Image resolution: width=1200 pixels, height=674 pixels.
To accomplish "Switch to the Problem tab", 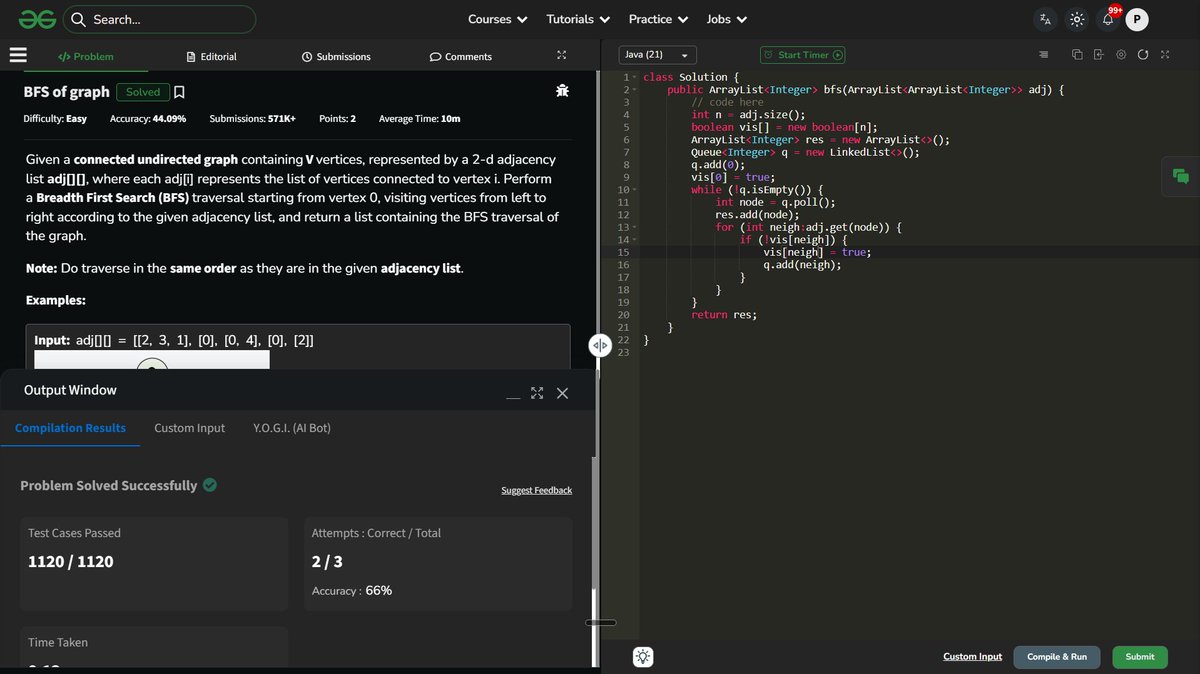I will coord(86,57).
